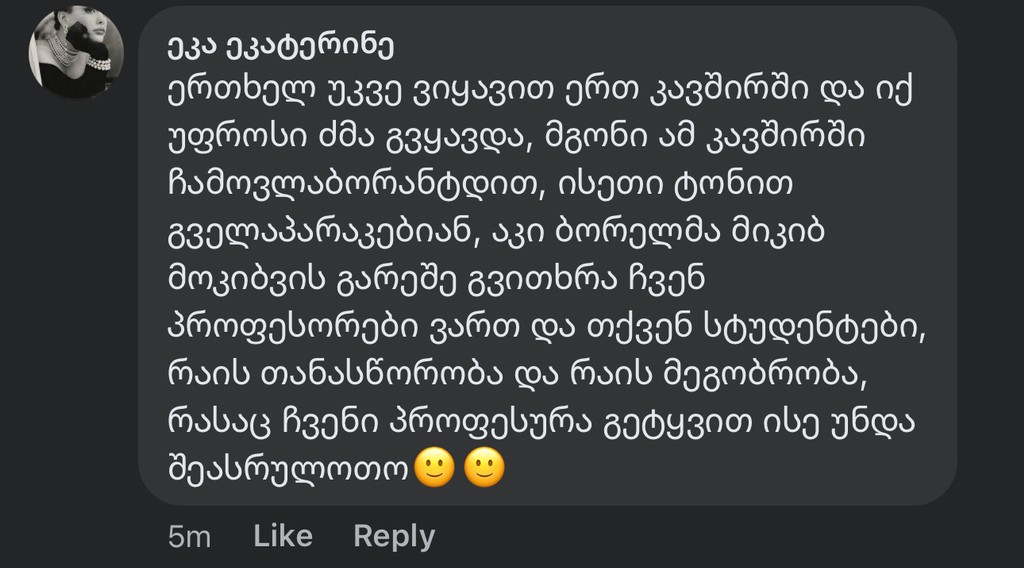Open commenter's profile picture avatar
Screen dimensions: 1024x568
click(76, 51)
